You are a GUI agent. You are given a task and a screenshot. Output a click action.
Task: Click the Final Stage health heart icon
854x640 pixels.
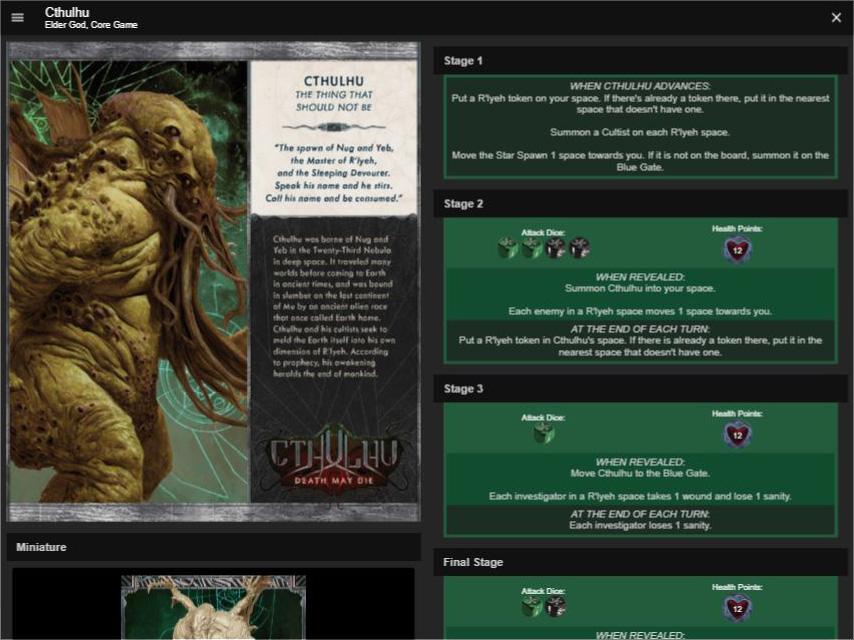736,608
